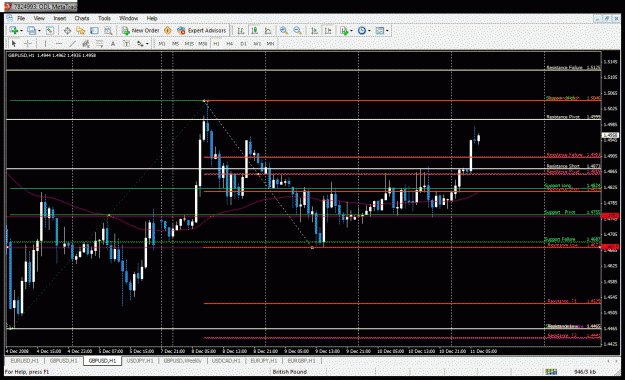
Task: Click the connection status bars in status bar
Action: [x=551, y=372]
